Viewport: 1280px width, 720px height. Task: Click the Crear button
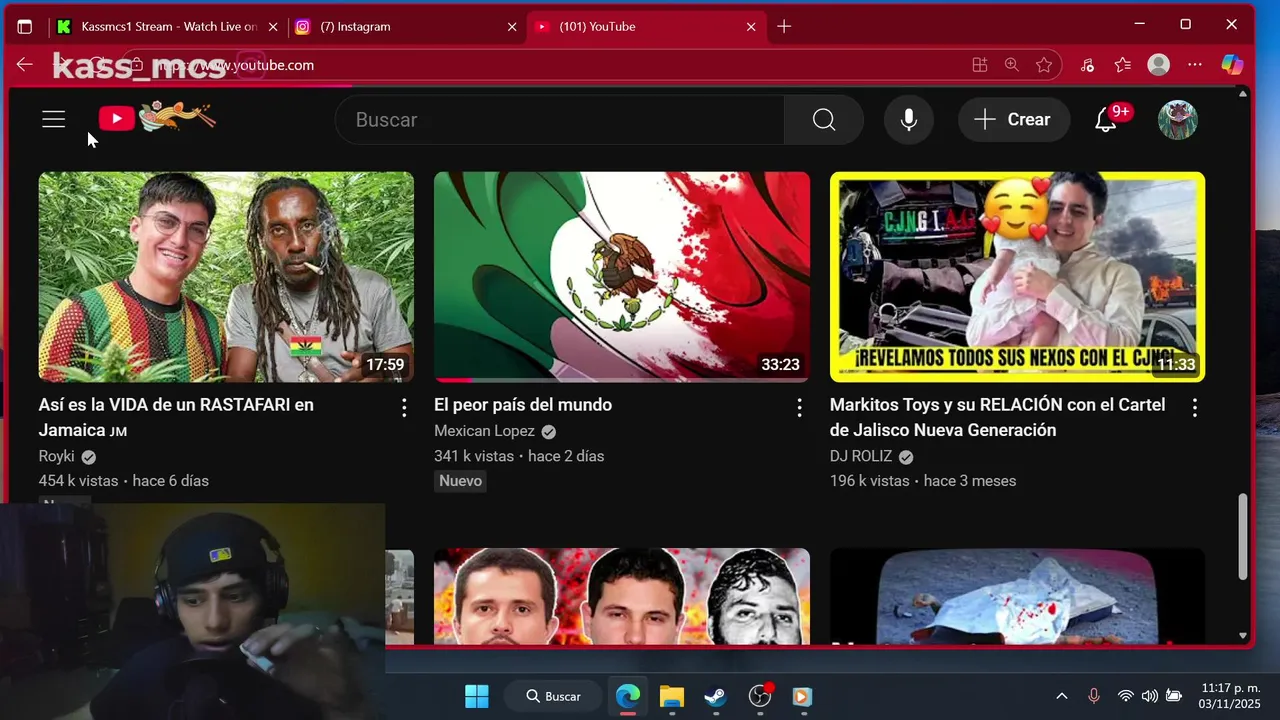point(1013,120)
